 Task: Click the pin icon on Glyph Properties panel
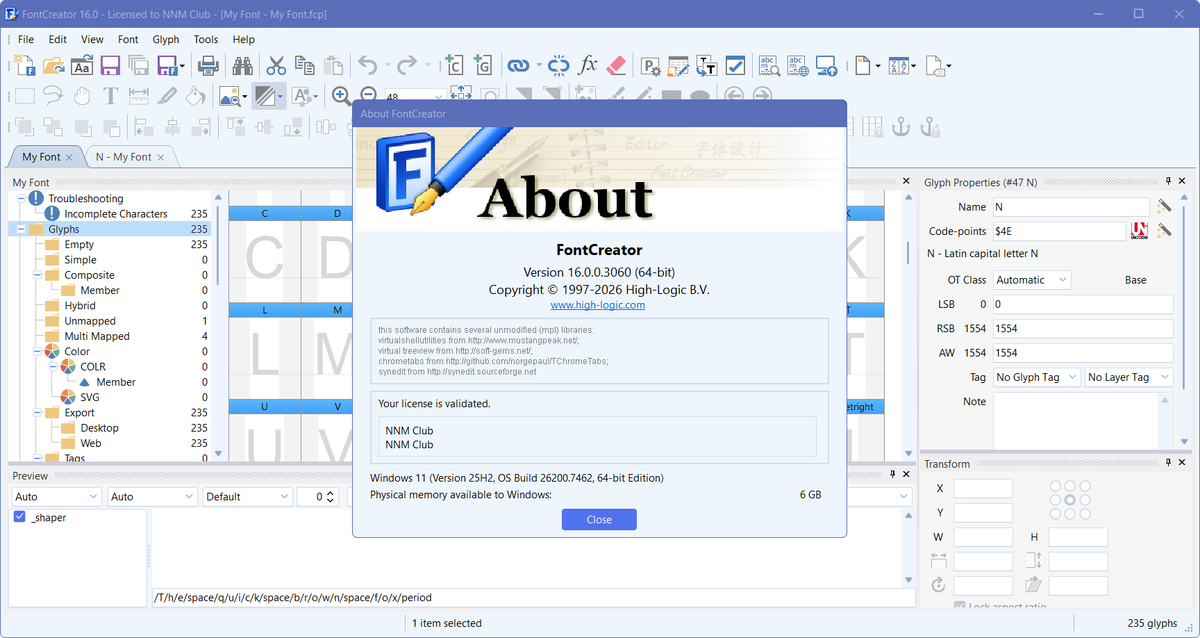[1167, 181]
